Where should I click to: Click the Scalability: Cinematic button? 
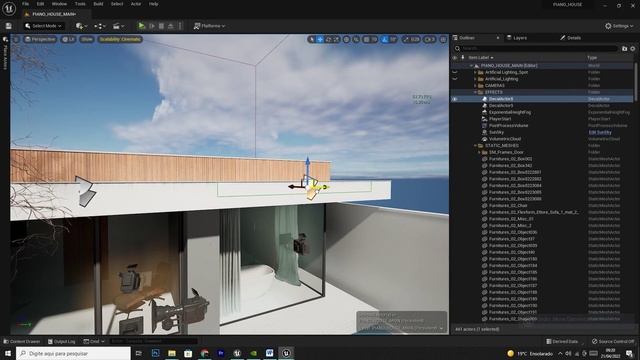point(120,40)
